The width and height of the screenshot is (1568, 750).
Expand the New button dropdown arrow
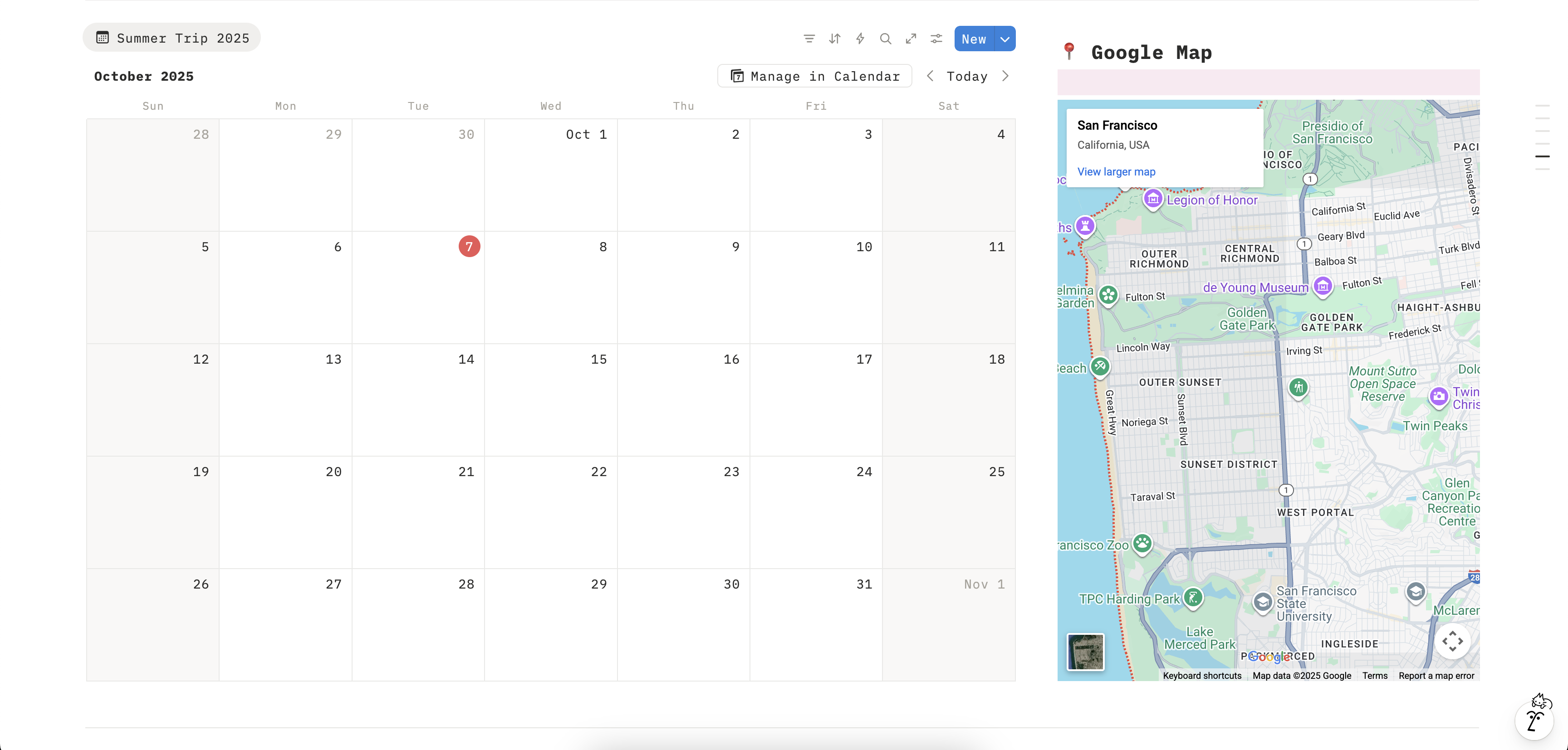tap(1005, 39)
